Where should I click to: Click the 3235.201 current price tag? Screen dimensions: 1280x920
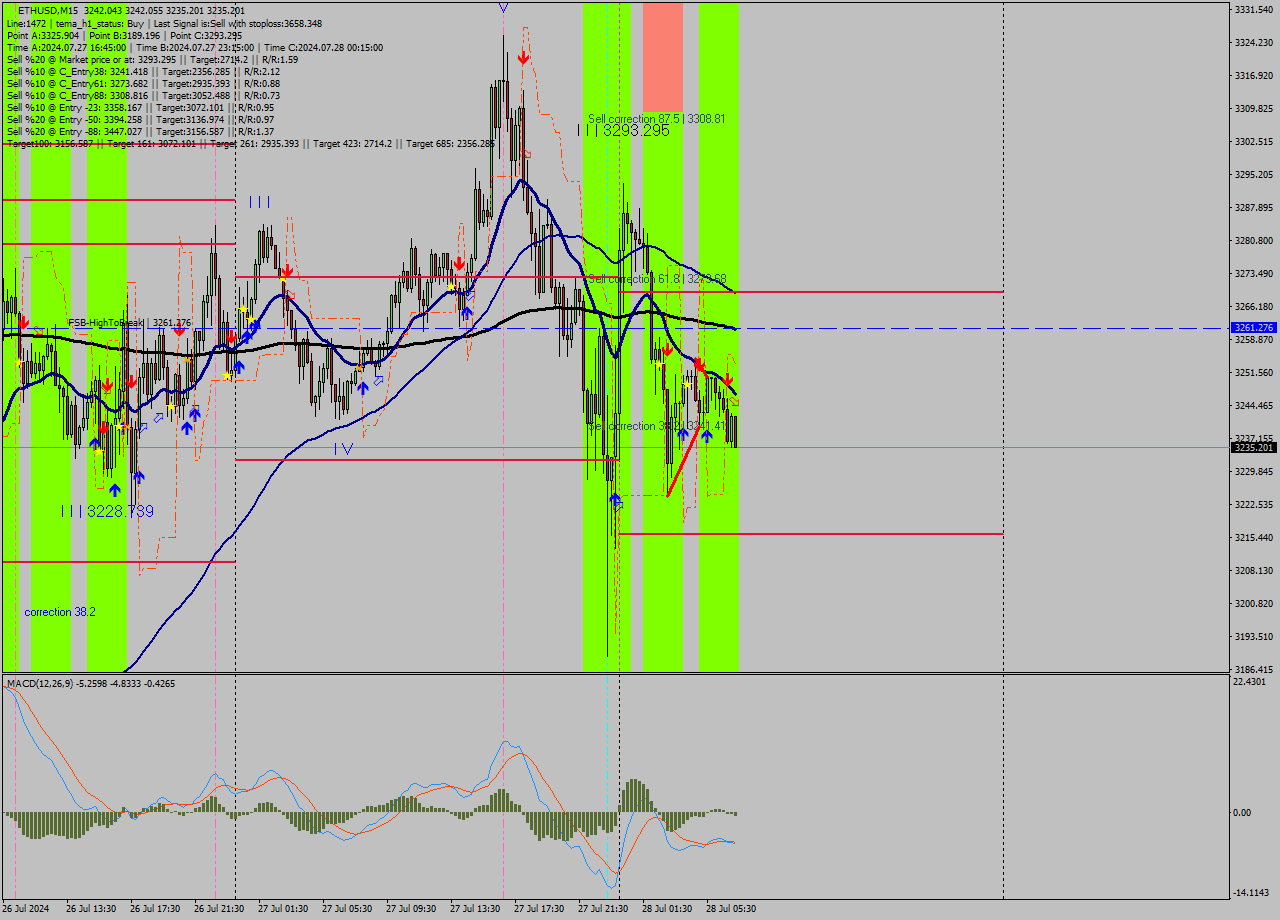pos(1253,447)
